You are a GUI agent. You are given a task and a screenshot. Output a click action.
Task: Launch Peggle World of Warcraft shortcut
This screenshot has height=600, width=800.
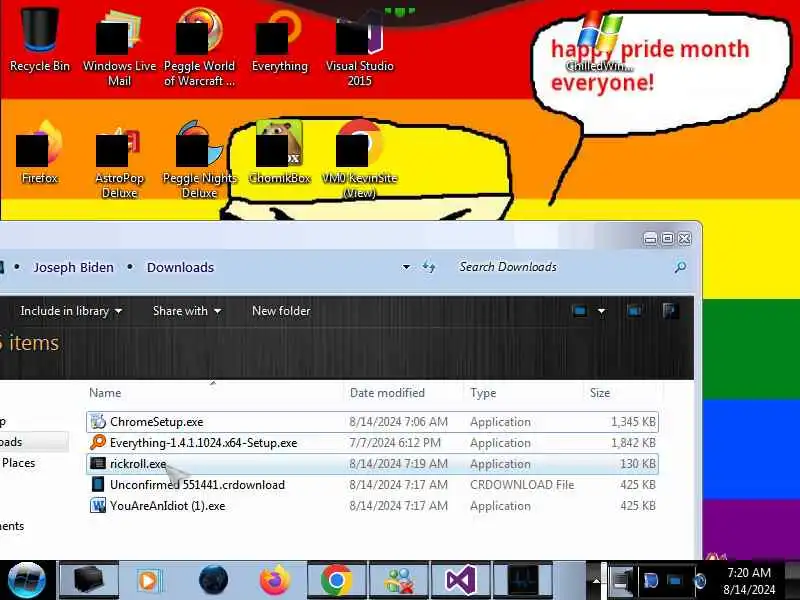coord(199,47)
